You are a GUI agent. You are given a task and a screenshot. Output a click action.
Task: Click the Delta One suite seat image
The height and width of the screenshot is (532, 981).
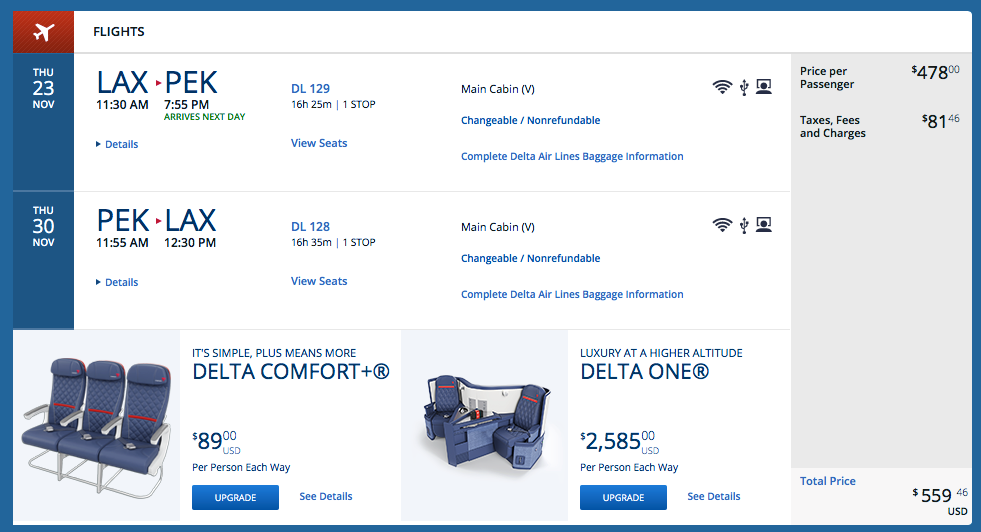(484, 421)
